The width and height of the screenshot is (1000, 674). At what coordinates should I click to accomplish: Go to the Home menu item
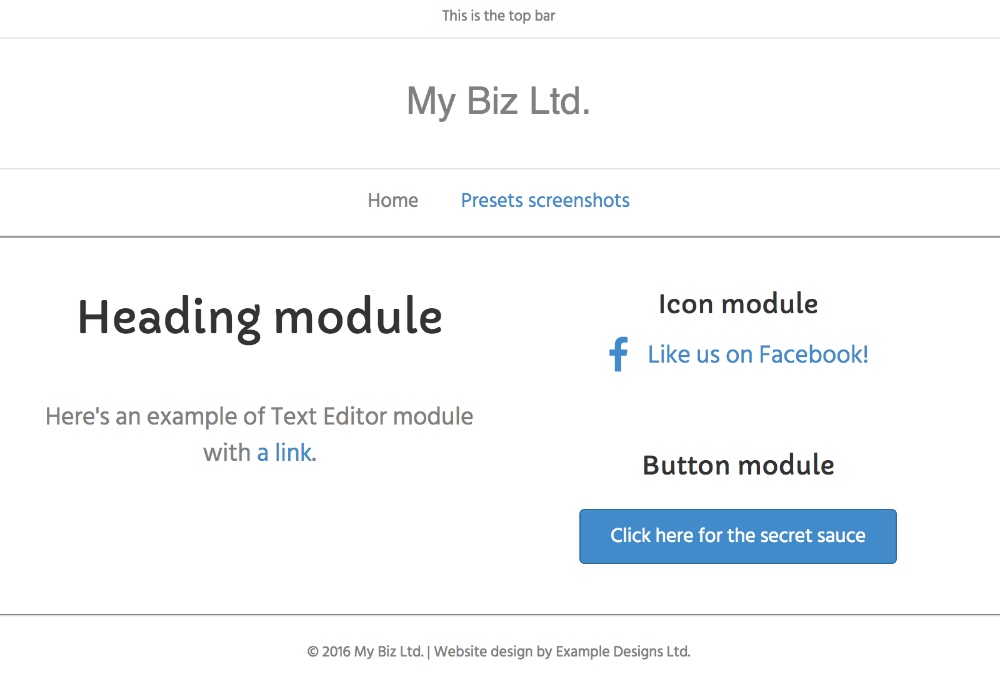click(x=393, y=201)
